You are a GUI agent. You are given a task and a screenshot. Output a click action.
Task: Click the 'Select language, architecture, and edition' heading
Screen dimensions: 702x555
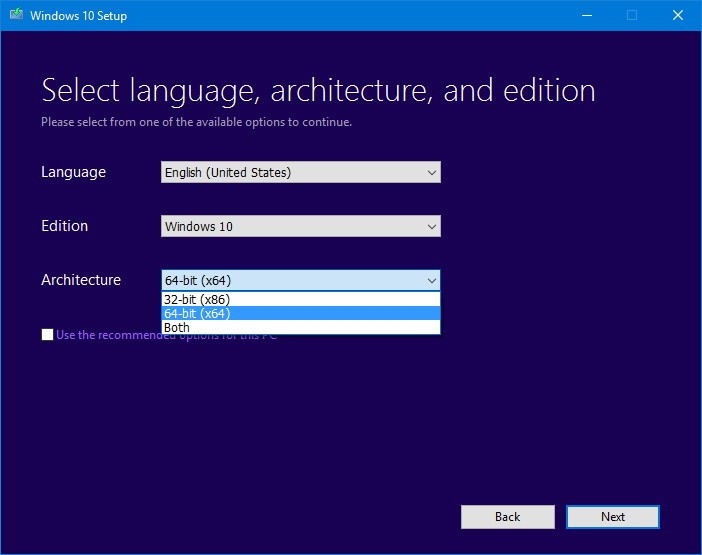coord(318,91)
